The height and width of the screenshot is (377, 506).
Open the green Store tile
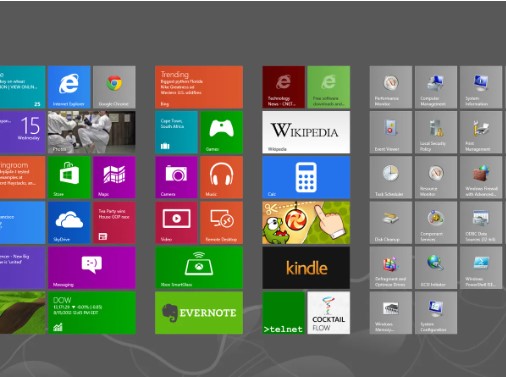point(69,177)
